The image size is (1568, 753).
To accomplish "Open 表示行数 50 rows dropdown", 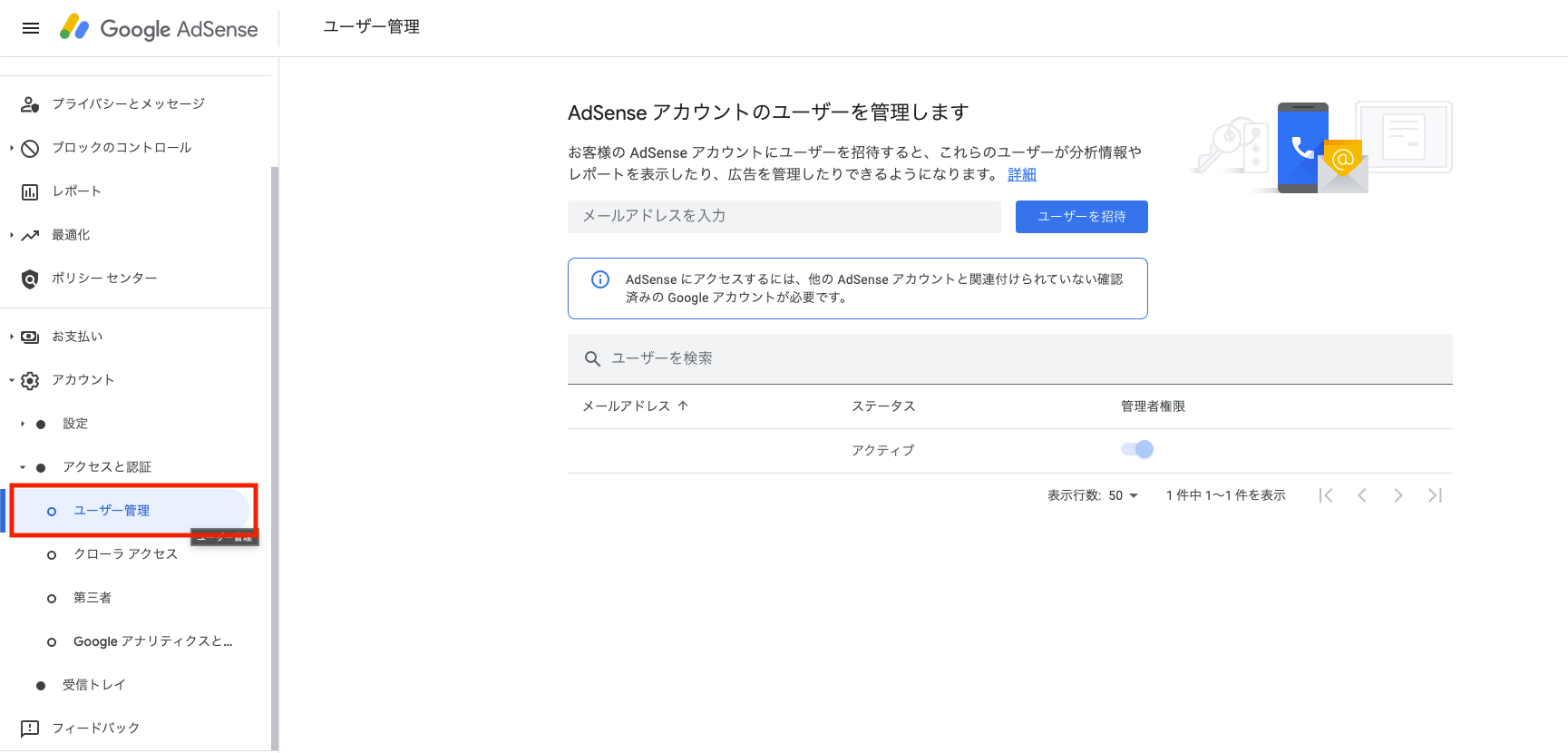I will [x=1123, y=495].
